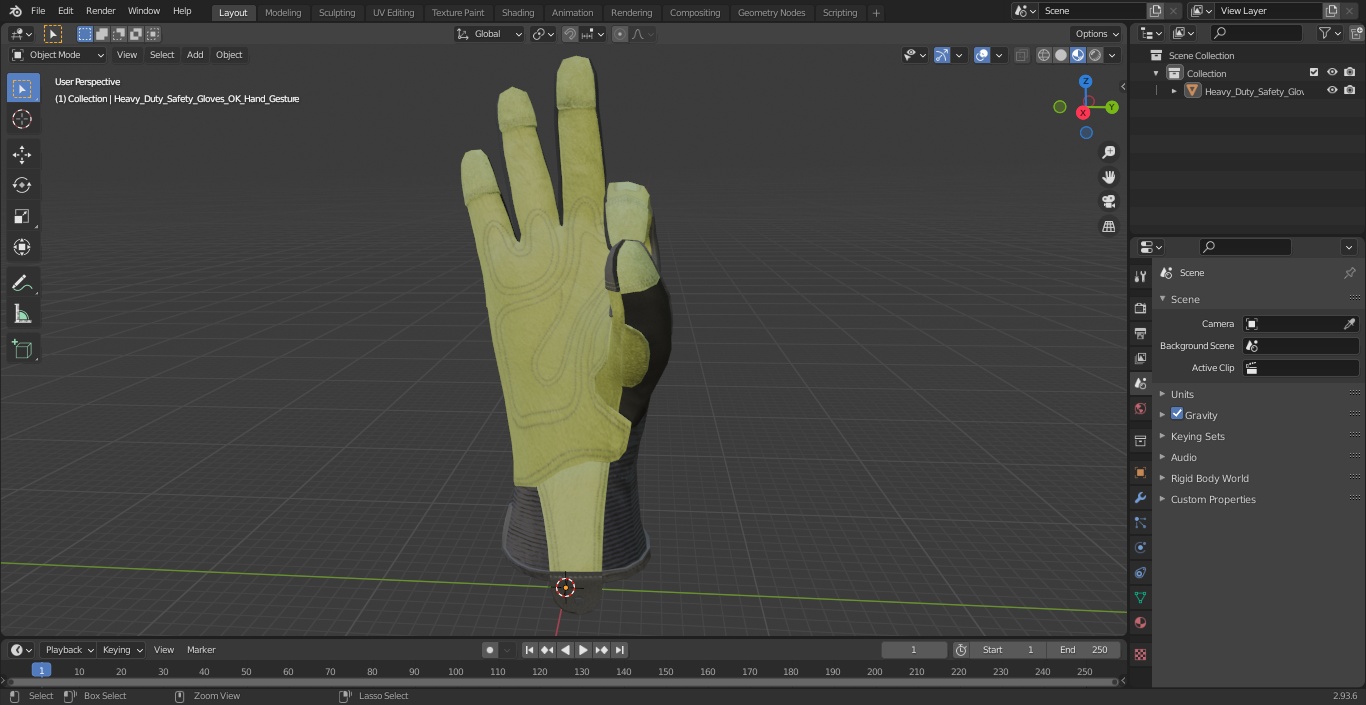Open the timeline Marker menu
The height and width of the screenshot is (705, 1366).
pyautogui.click(x=201, y=650)
